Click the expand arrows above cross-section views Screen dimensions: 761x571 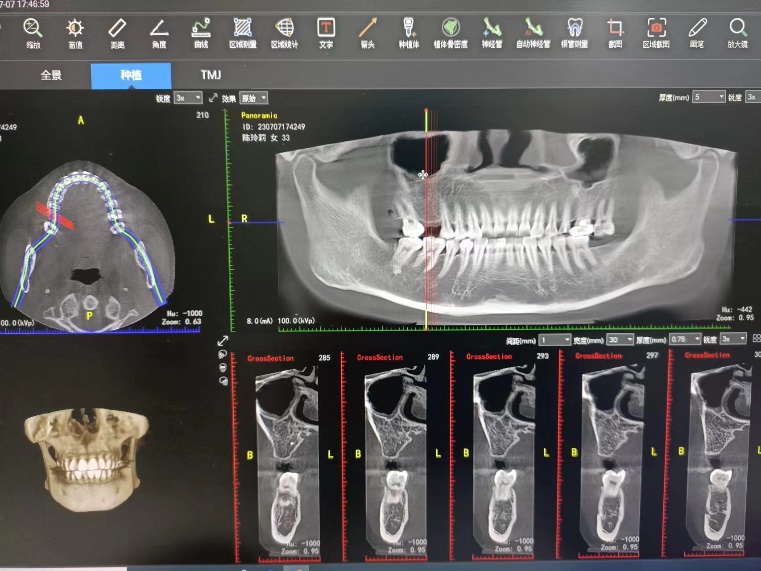223,341
